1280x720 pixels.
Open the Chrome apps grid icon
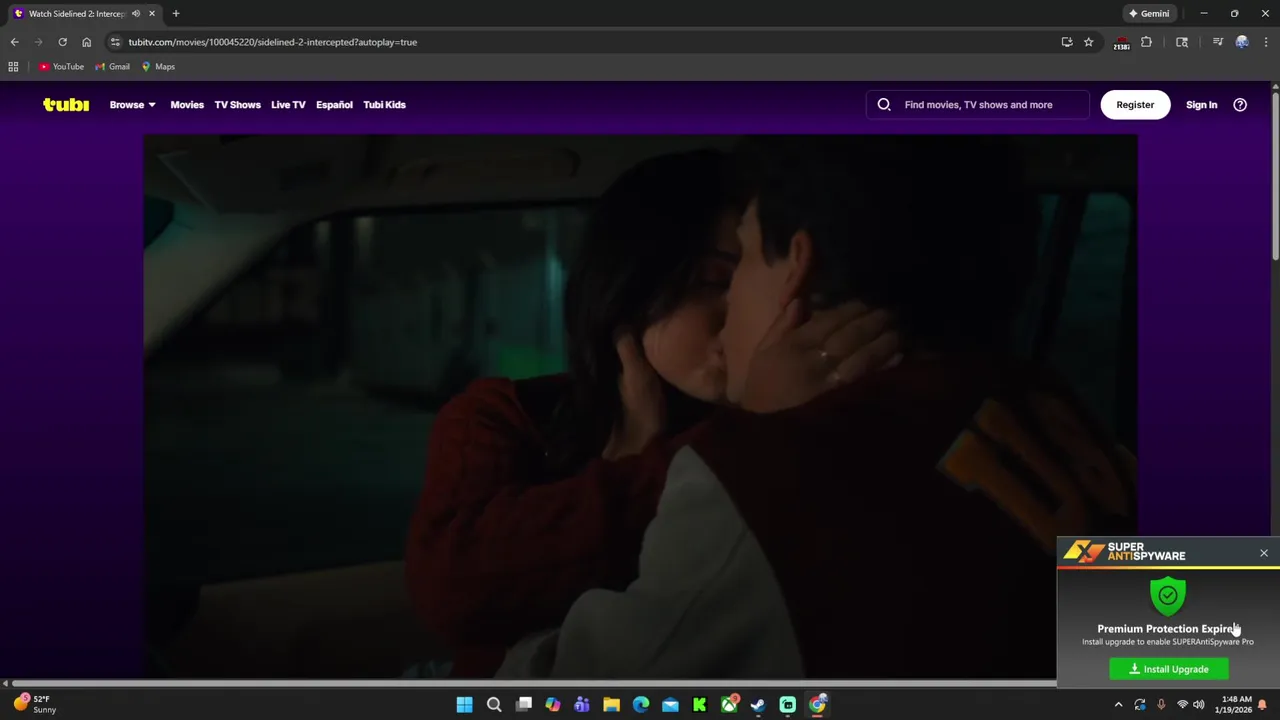[13, 66]
